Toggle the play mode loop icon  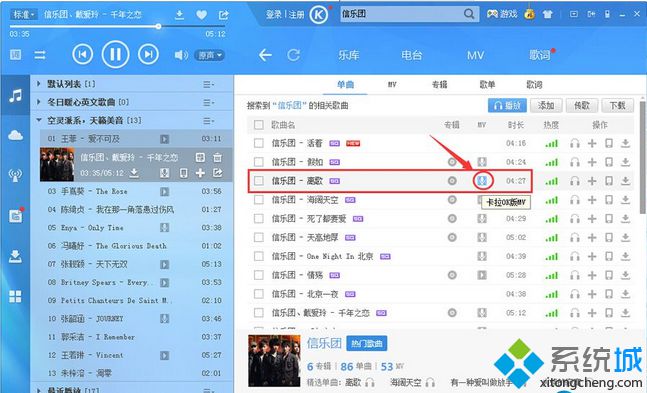click(x=40, y=55)
